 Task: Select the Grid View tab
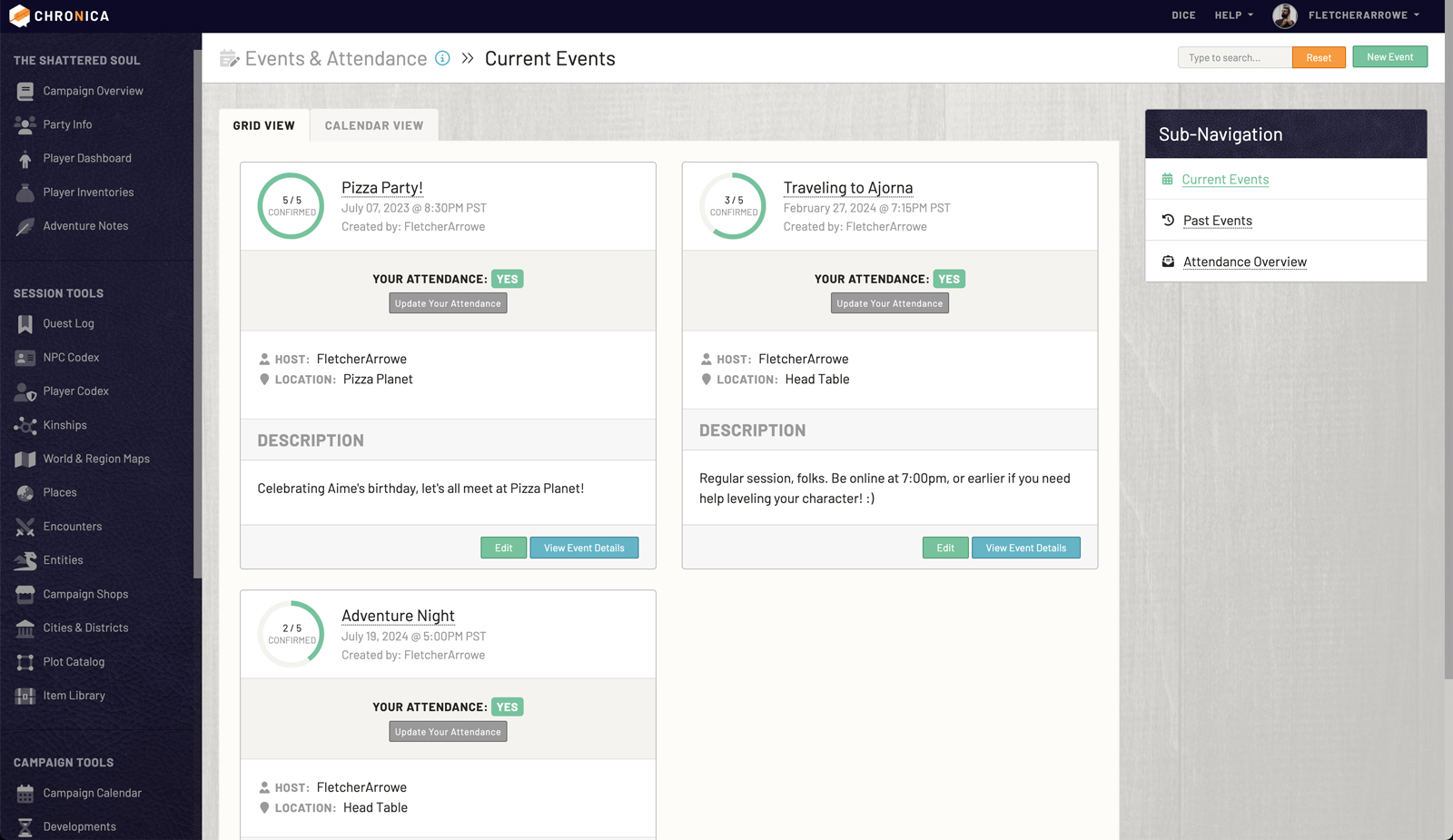[x=263, y=125]
